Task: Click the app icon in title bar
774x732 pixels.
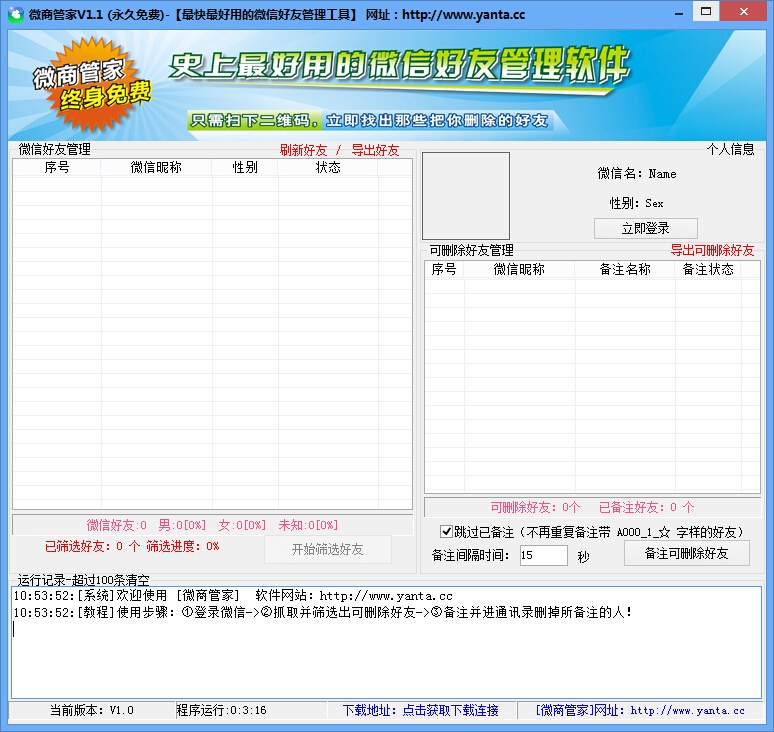Action: tap(15, 13)
